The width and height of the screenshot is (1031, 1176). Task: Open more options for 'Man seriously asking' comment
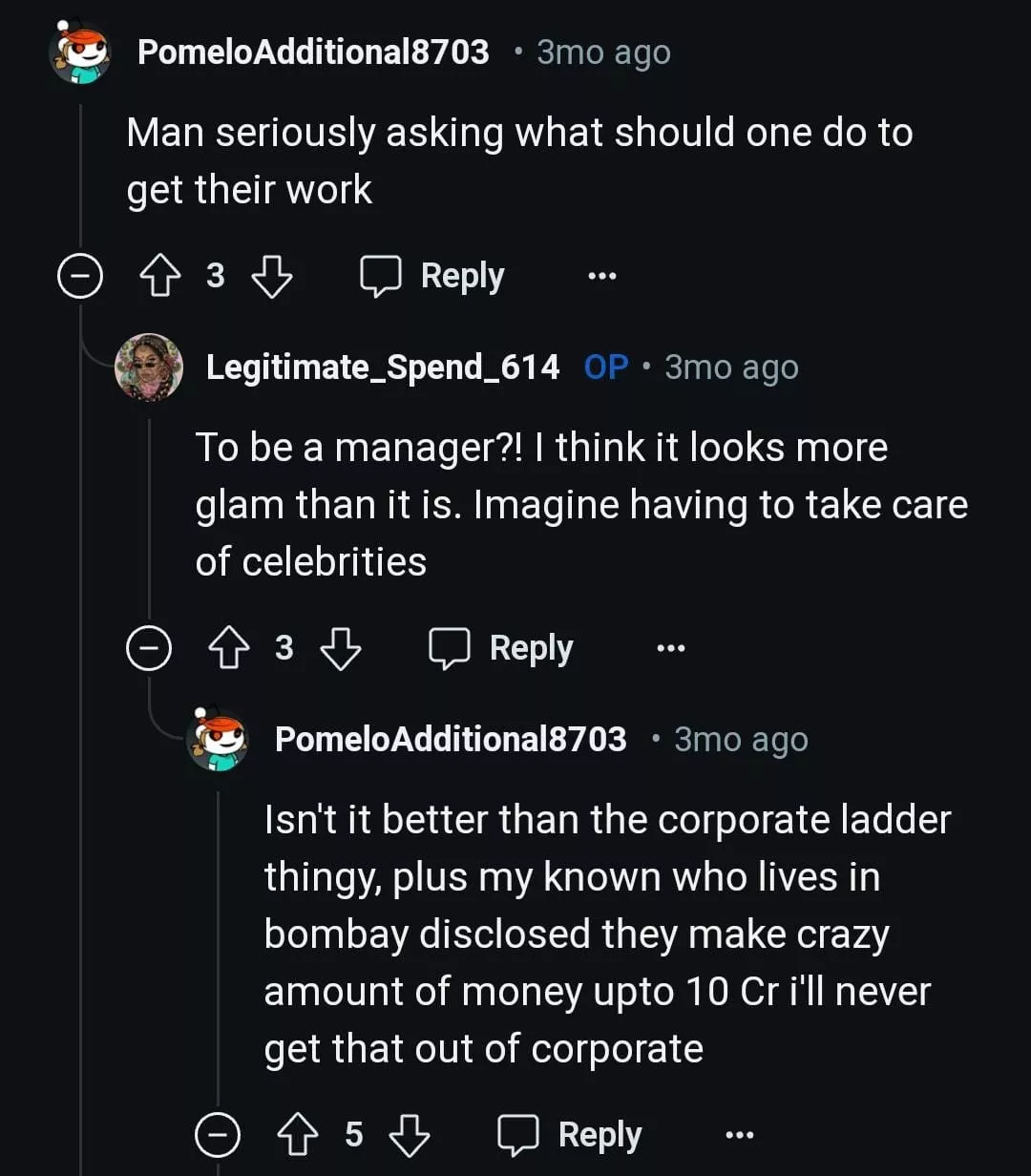pyautogui.click(x=602, y=277)
